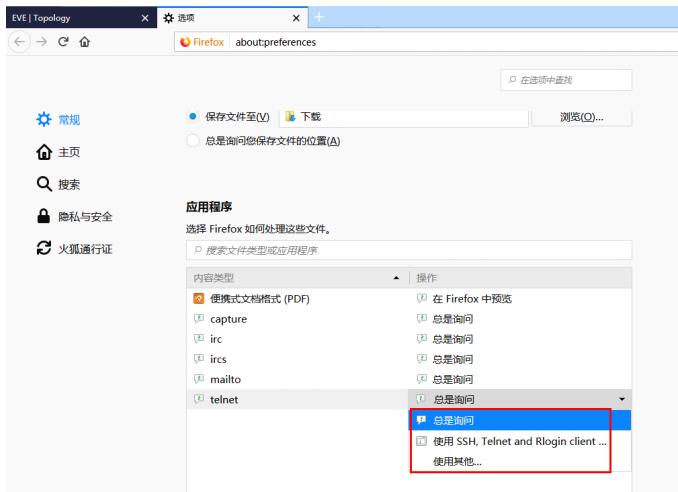Open the 主页 home settings section
Screen dimensions: 678x492
pyautogui.click(x=58, y=152)
